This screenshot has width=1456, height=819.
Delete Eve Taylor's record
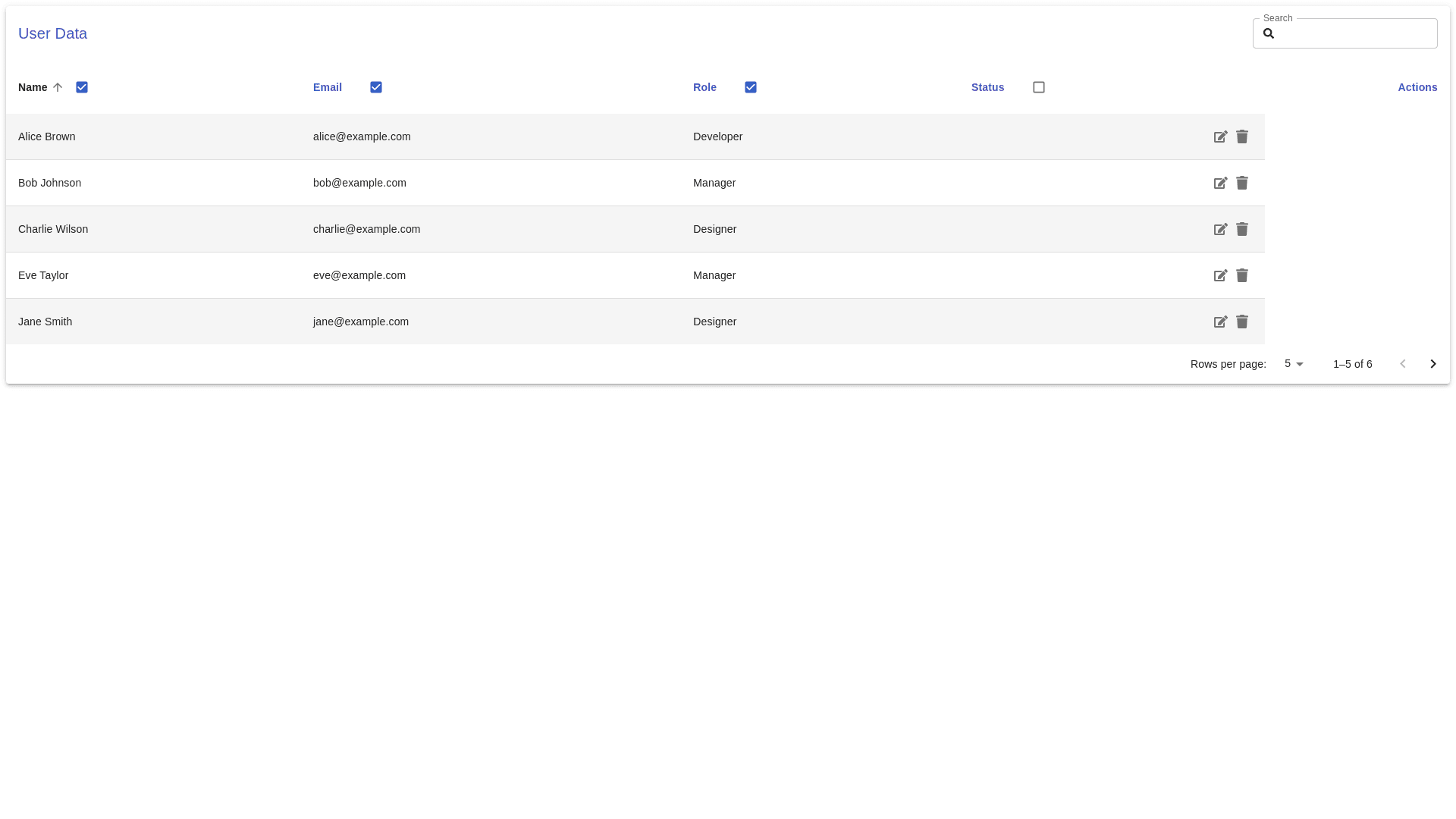point(1242,275)
